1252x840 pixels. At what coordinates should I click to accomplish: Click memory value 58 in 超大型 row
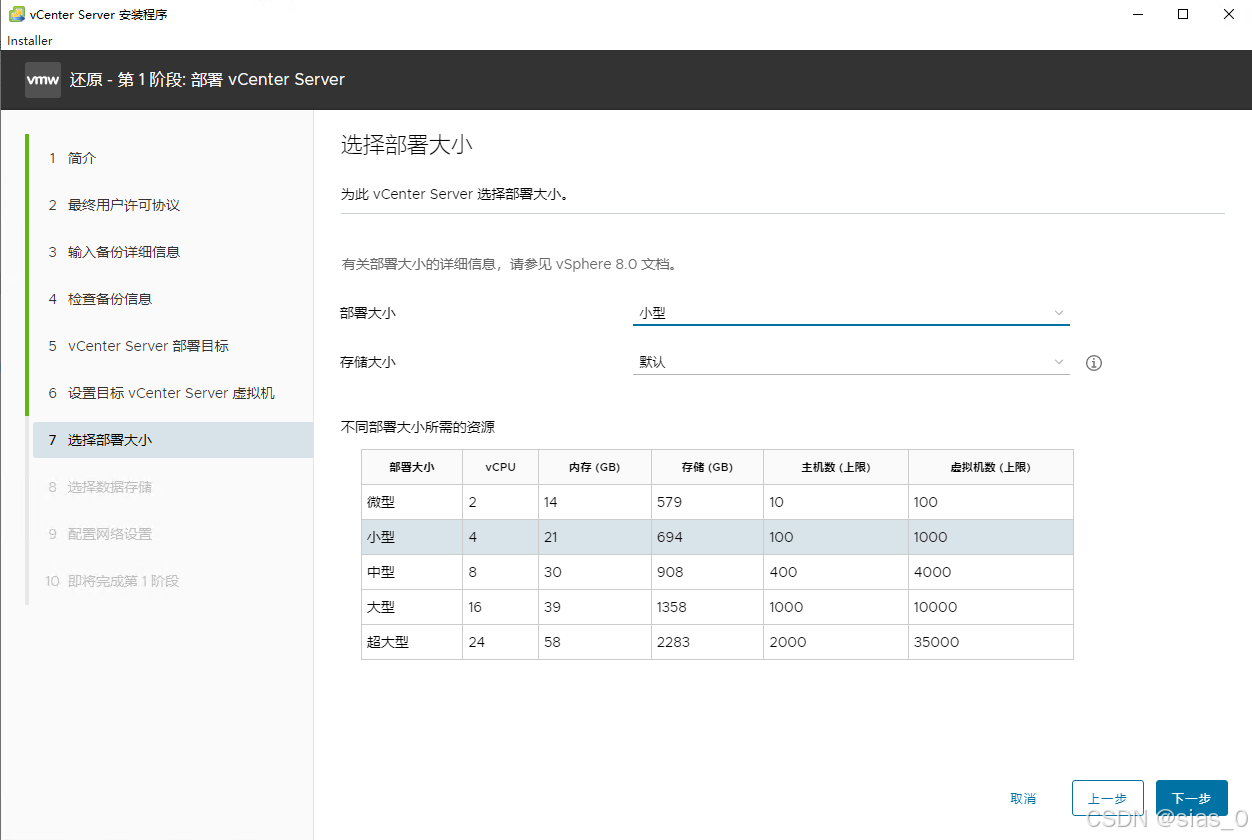(553, 642)
